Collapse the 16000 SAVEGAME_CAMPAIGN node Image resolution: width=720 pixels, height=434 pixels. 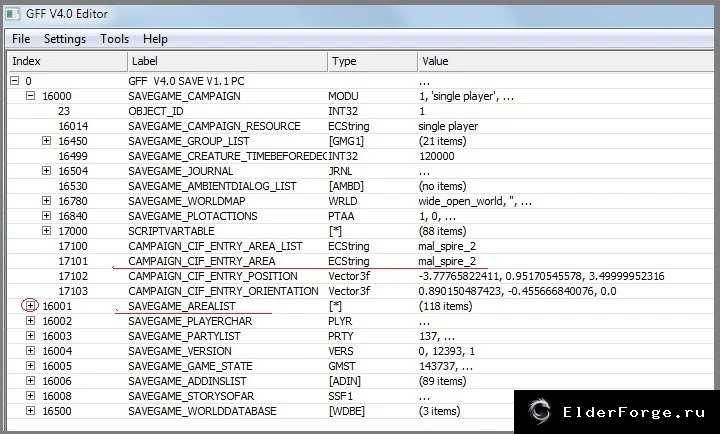(30, 96)
